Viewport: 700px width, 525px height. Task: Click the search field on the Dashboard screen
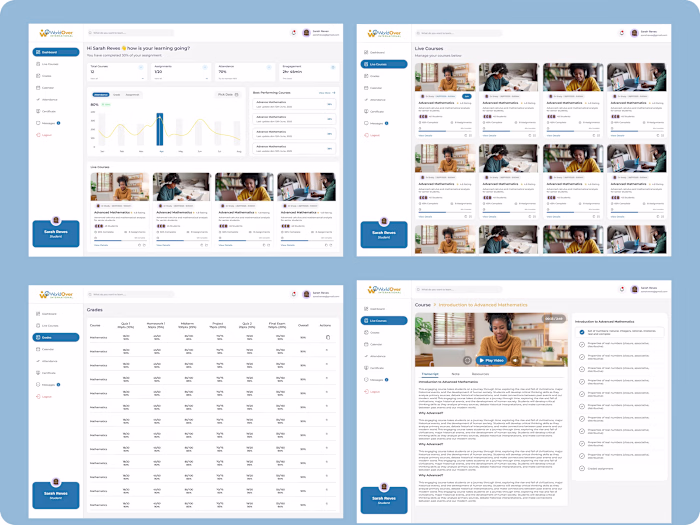pos(130,33)
